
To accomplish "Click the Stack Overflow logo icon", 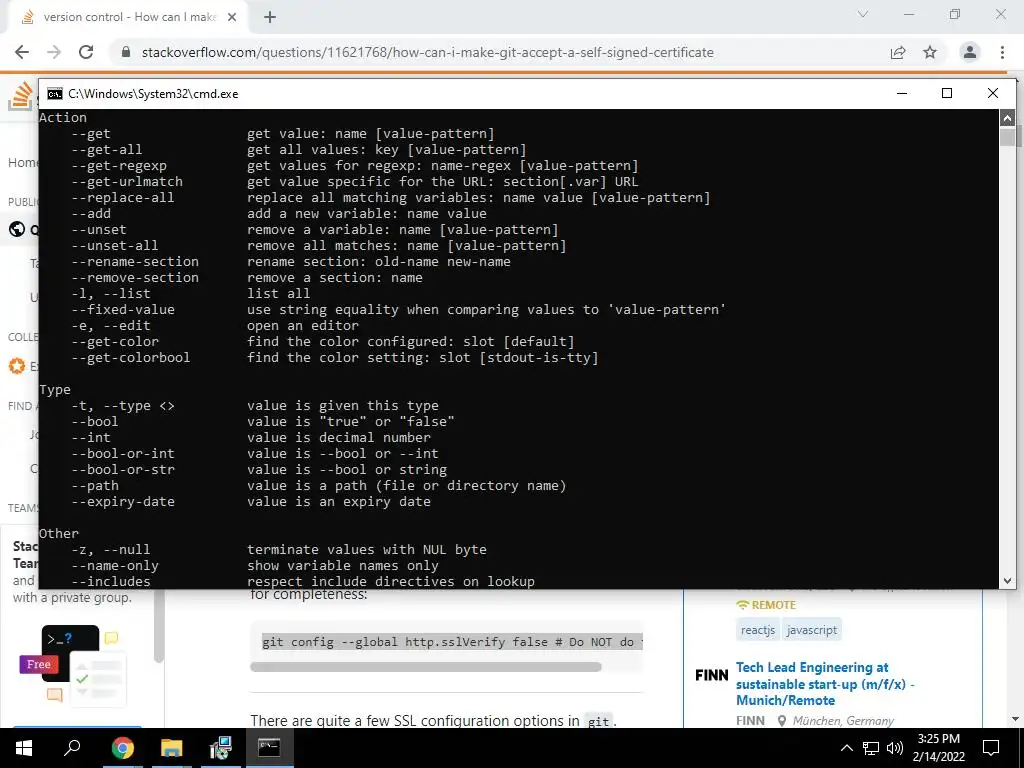I will click(x=20, y=96).
